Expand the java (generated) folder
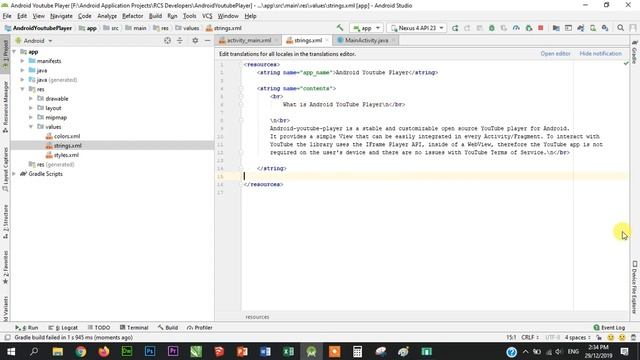 [22, 80]
